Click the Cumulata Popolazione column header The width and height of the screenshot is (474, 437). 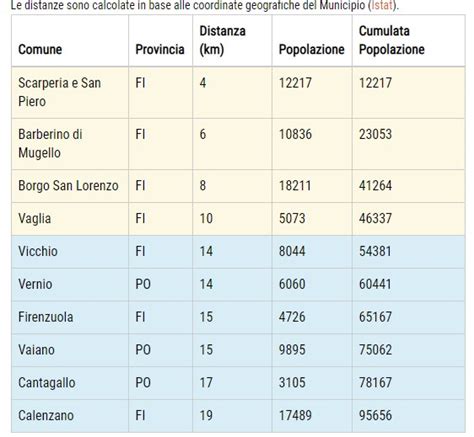(x=392, y=40)
